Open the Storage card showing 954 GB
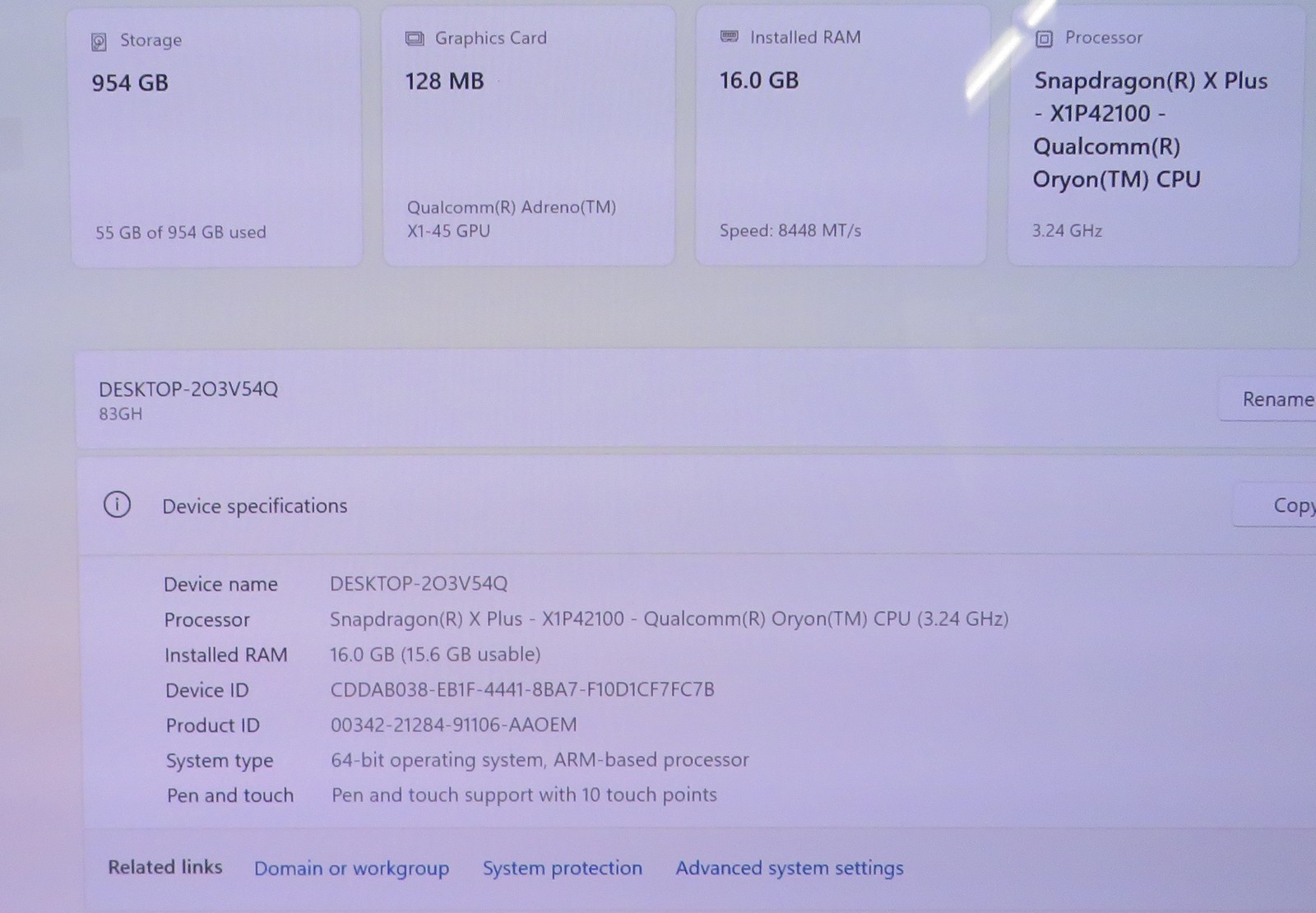 216,137
